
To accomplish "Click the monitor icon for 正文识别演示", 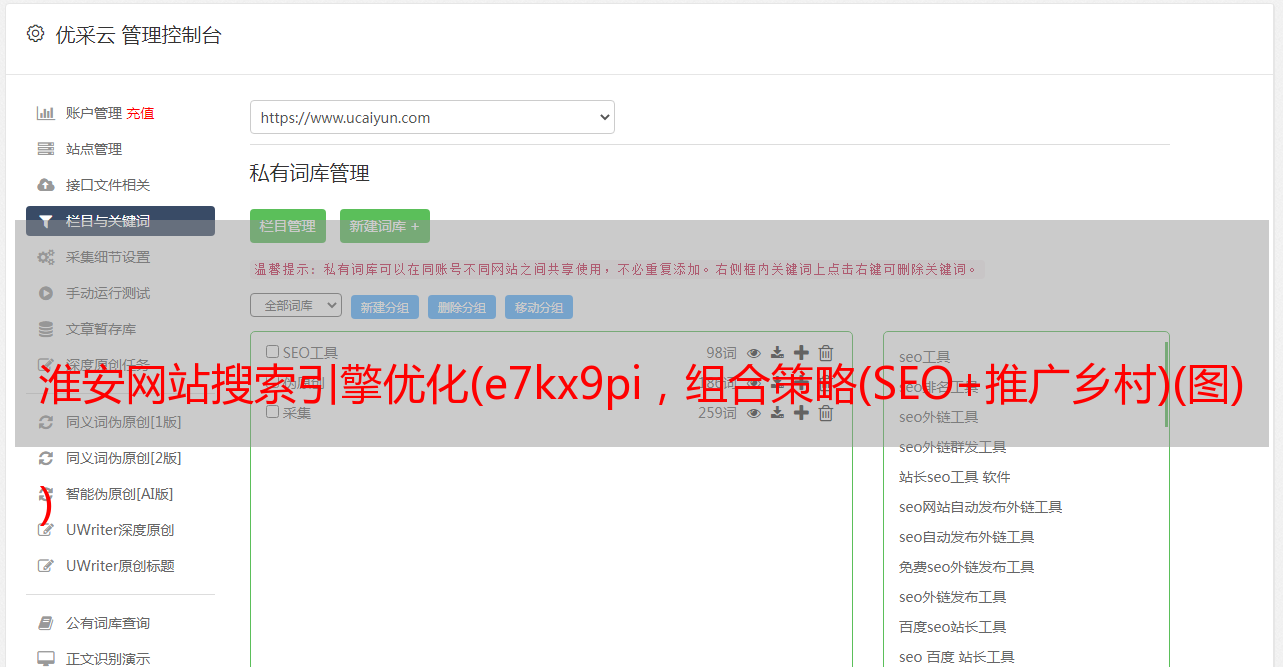I will pos(45,659).
